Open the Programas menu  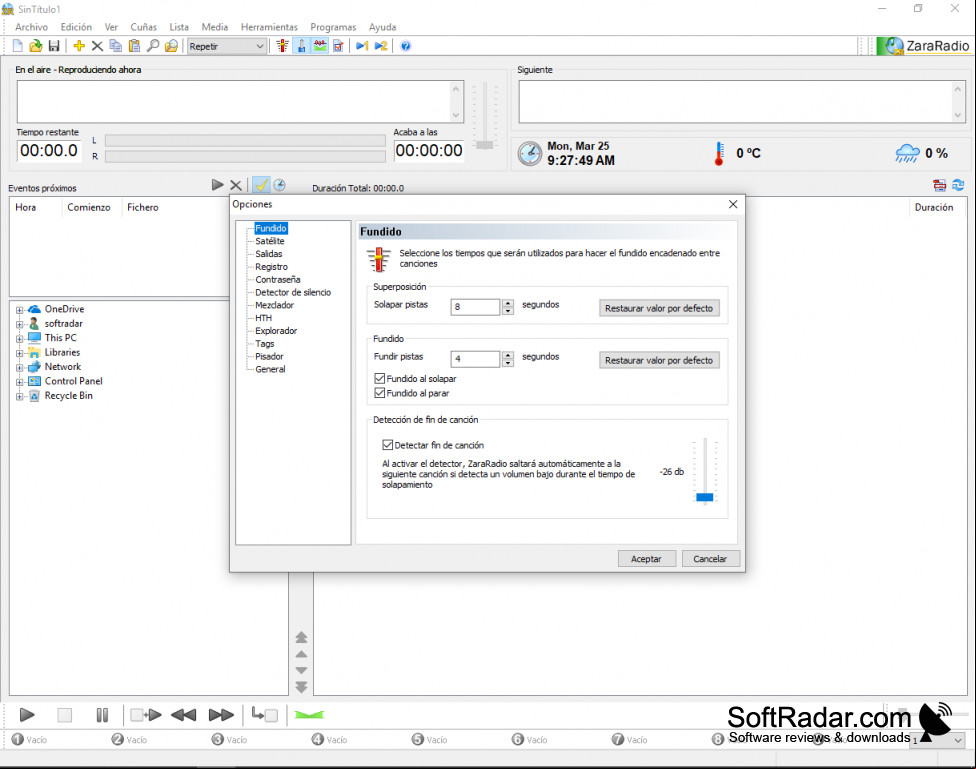point(333,27)
